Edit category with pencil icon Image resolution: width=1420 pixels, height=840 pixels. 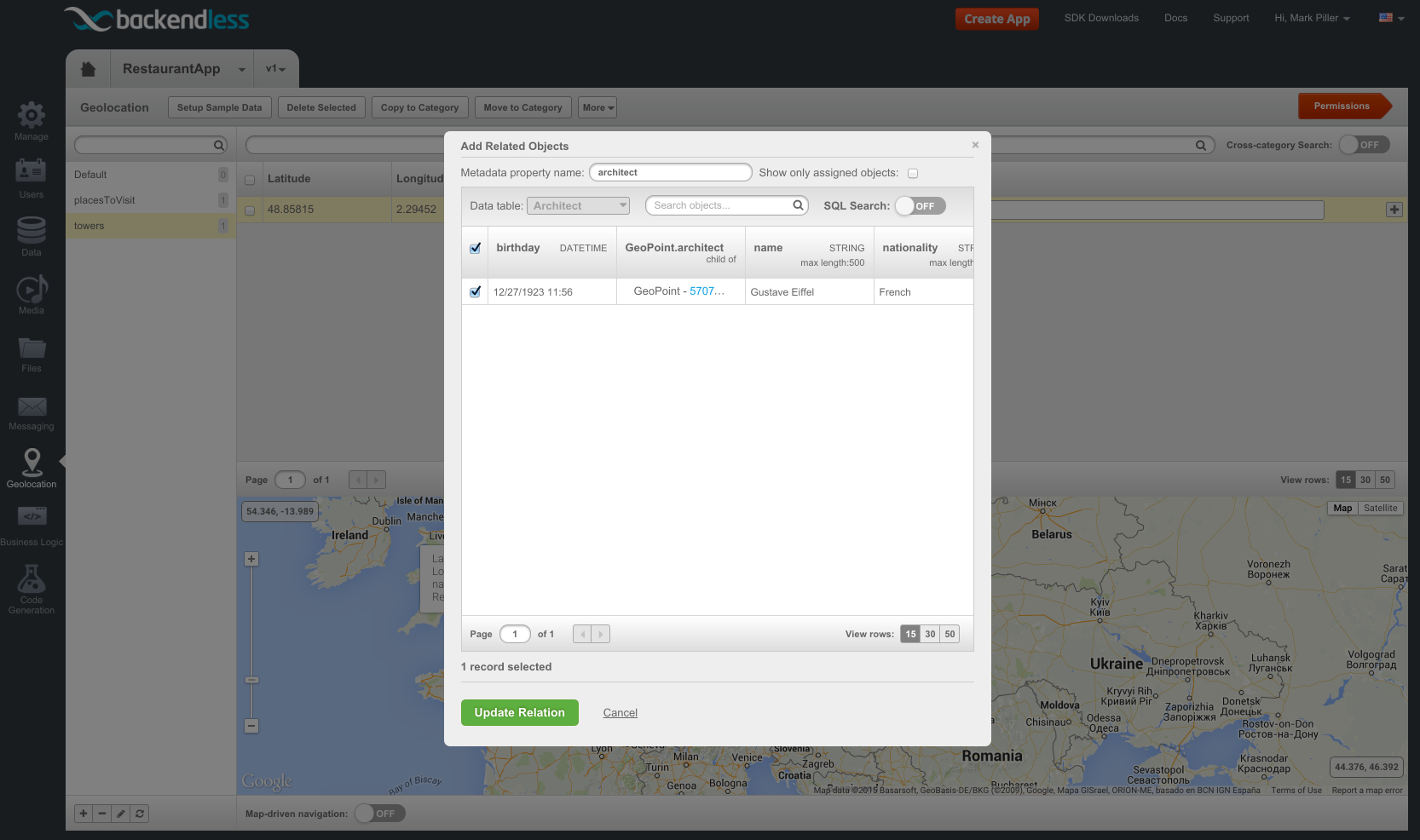[121, 814]
